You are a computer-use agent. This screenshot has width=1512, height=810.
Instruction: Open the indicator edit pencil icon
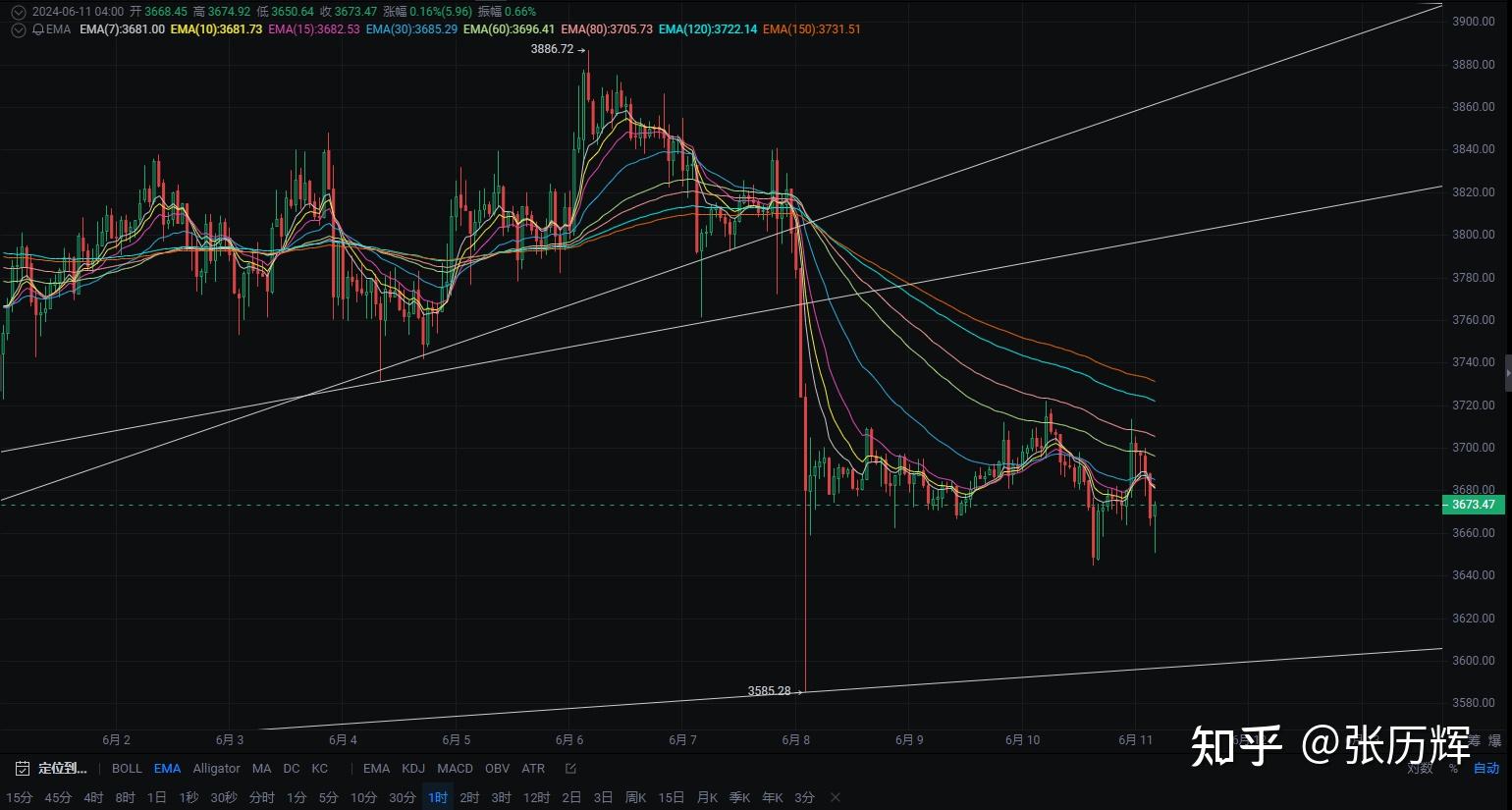click(x=570, y=769)
